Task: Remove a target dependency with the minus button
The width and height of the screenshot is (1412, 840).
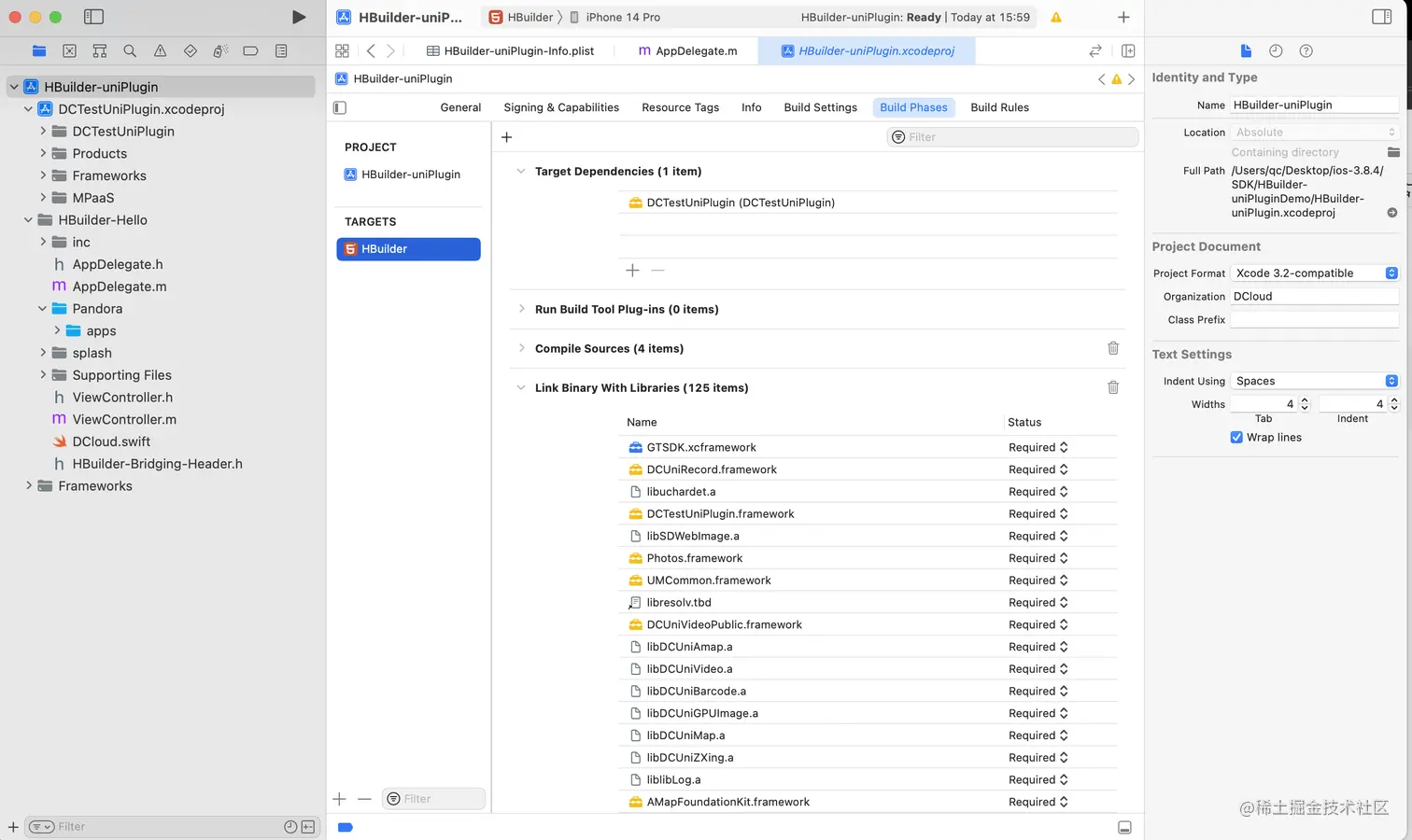Action: tap(657, 271)
